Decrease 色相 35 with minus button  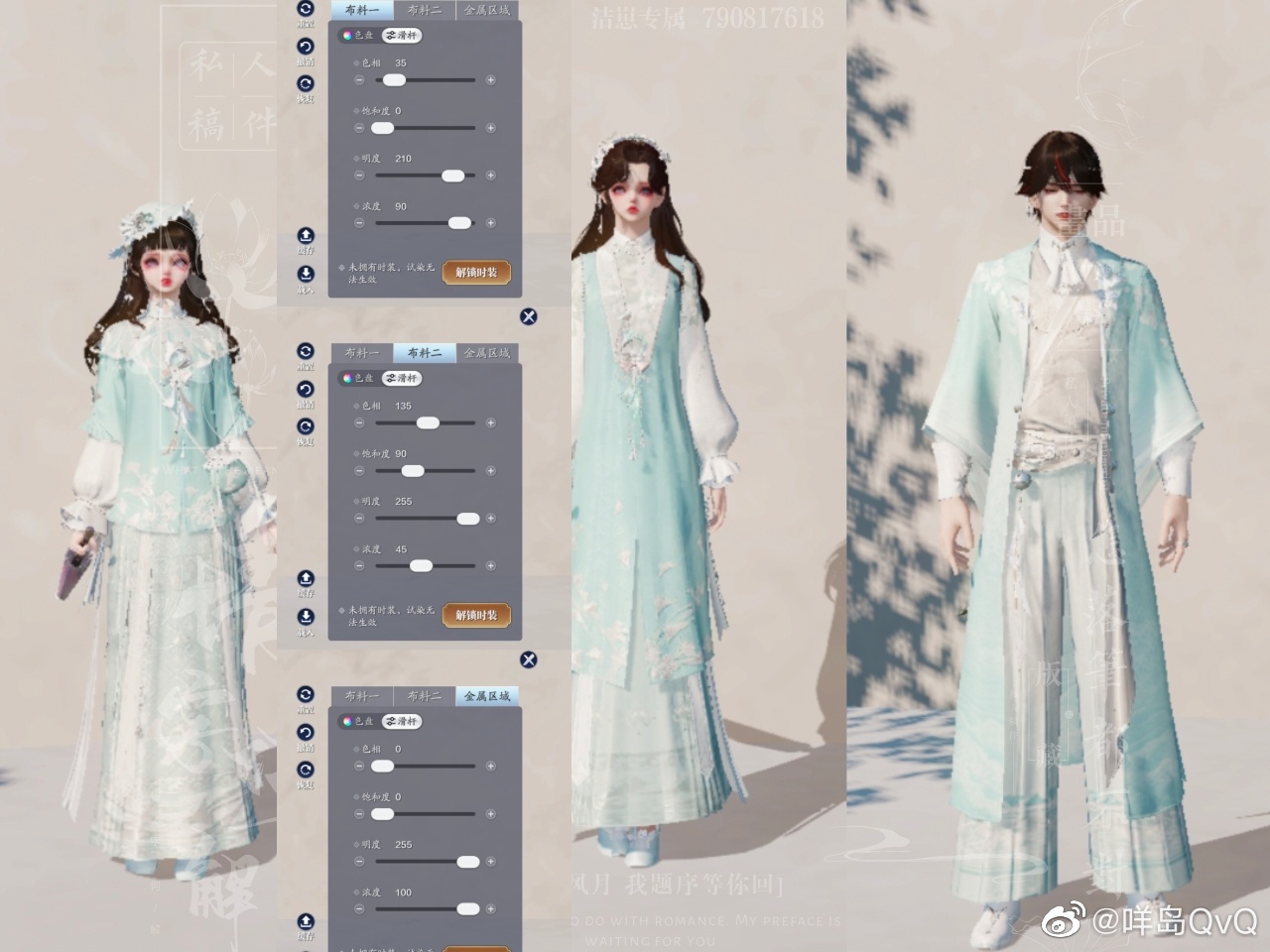pos(359,80)
